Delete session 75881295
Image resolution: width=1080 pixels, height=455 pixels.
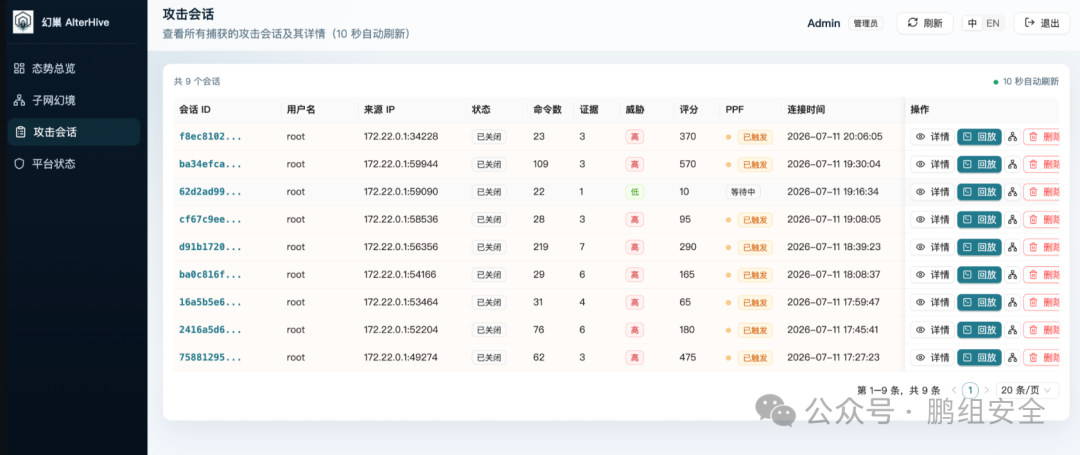click(1041, 357)
